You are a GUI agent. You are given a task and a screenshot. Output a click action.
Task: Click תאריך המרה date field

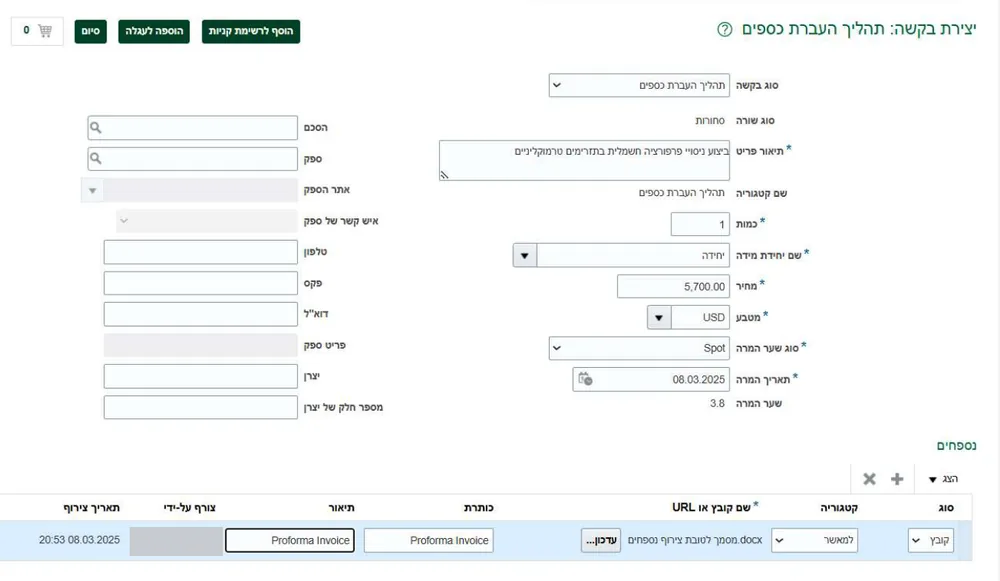click(651, 379)
